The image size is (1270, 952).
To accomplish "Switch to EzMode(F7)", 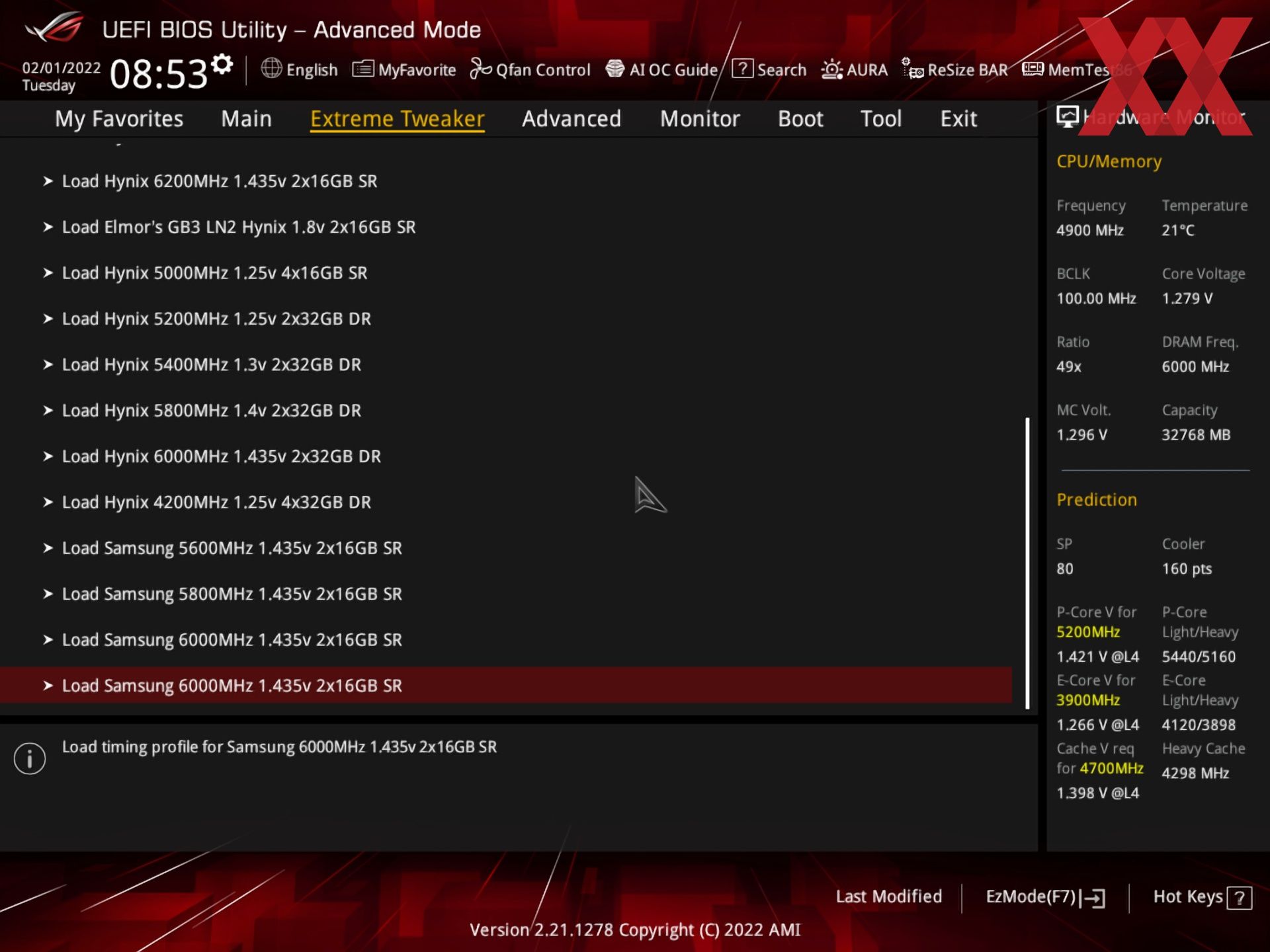I will pyautogui.click(x=1045, y=897).
